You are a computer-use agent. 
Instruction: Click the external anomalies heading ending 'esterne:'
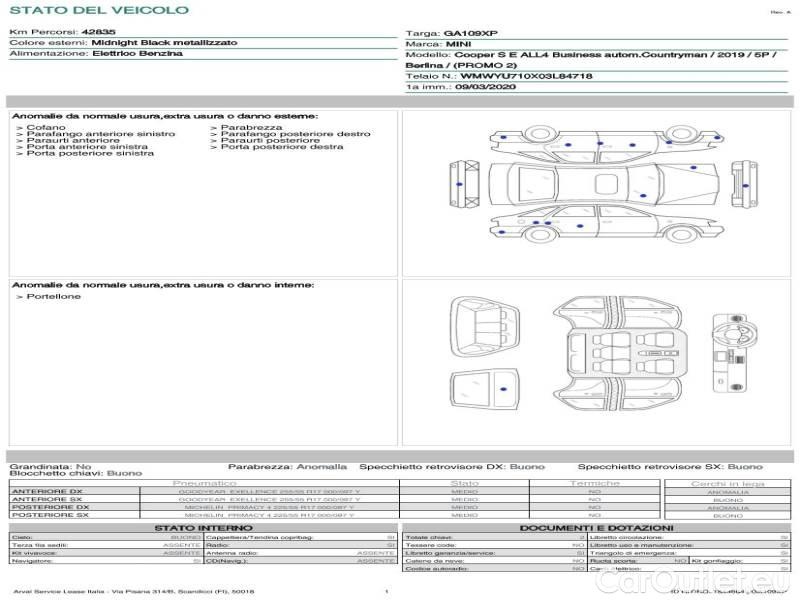165,116
